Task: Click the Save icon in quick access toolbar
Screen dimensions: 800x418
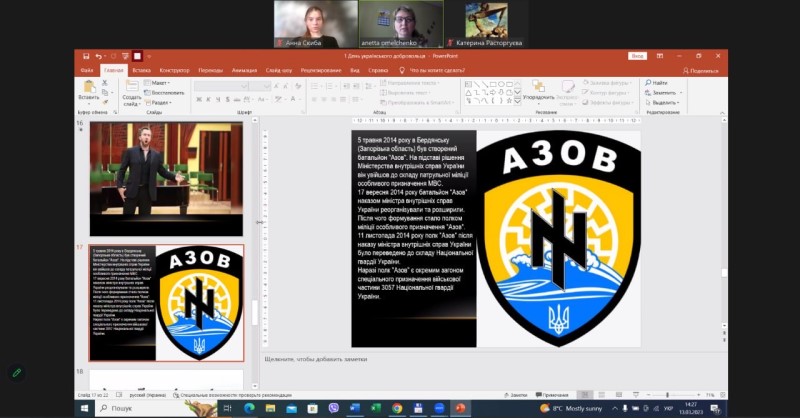Action: (86, 56)
